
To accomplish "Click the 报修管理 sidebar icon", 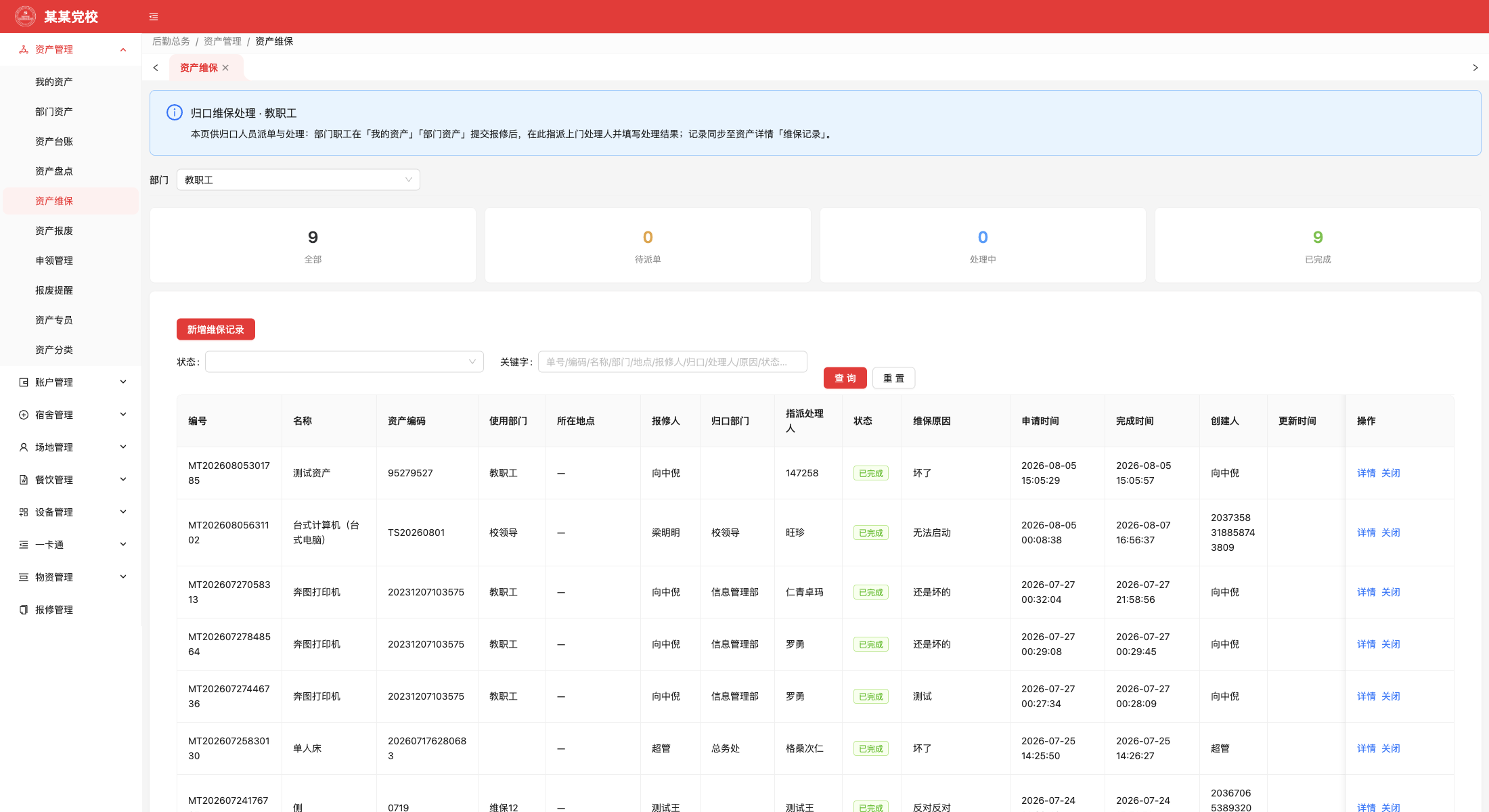I will coord(24,610).
